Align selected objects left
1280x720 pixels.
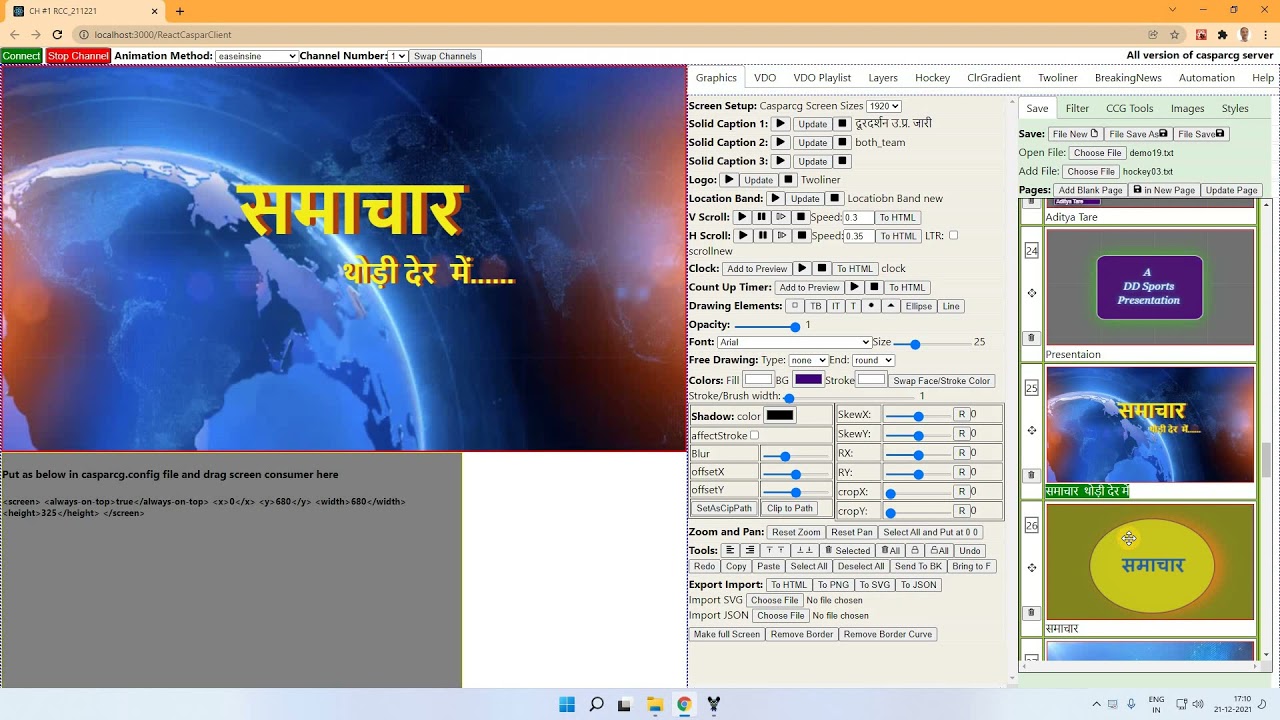[x=730, y=550]
